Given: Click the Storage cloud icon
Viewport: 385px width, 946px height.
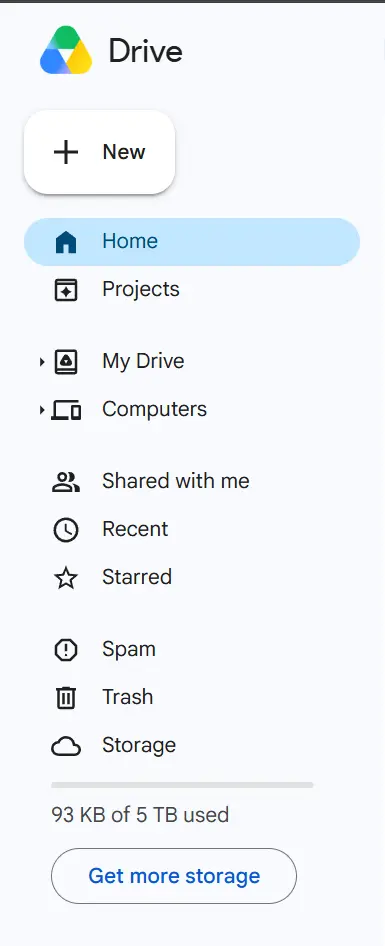Looking at the screenshot, I should (x=66, y=746).
